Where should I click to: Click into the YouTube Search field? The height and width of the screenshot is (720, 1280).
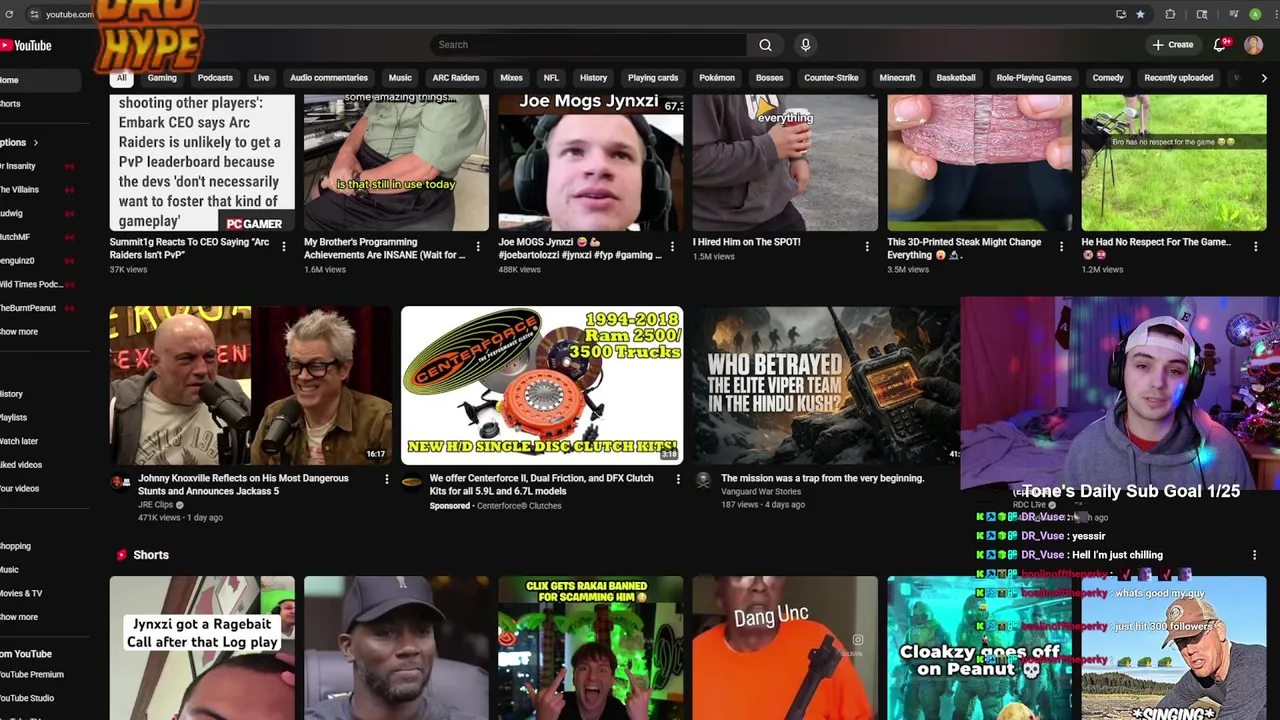590,45
